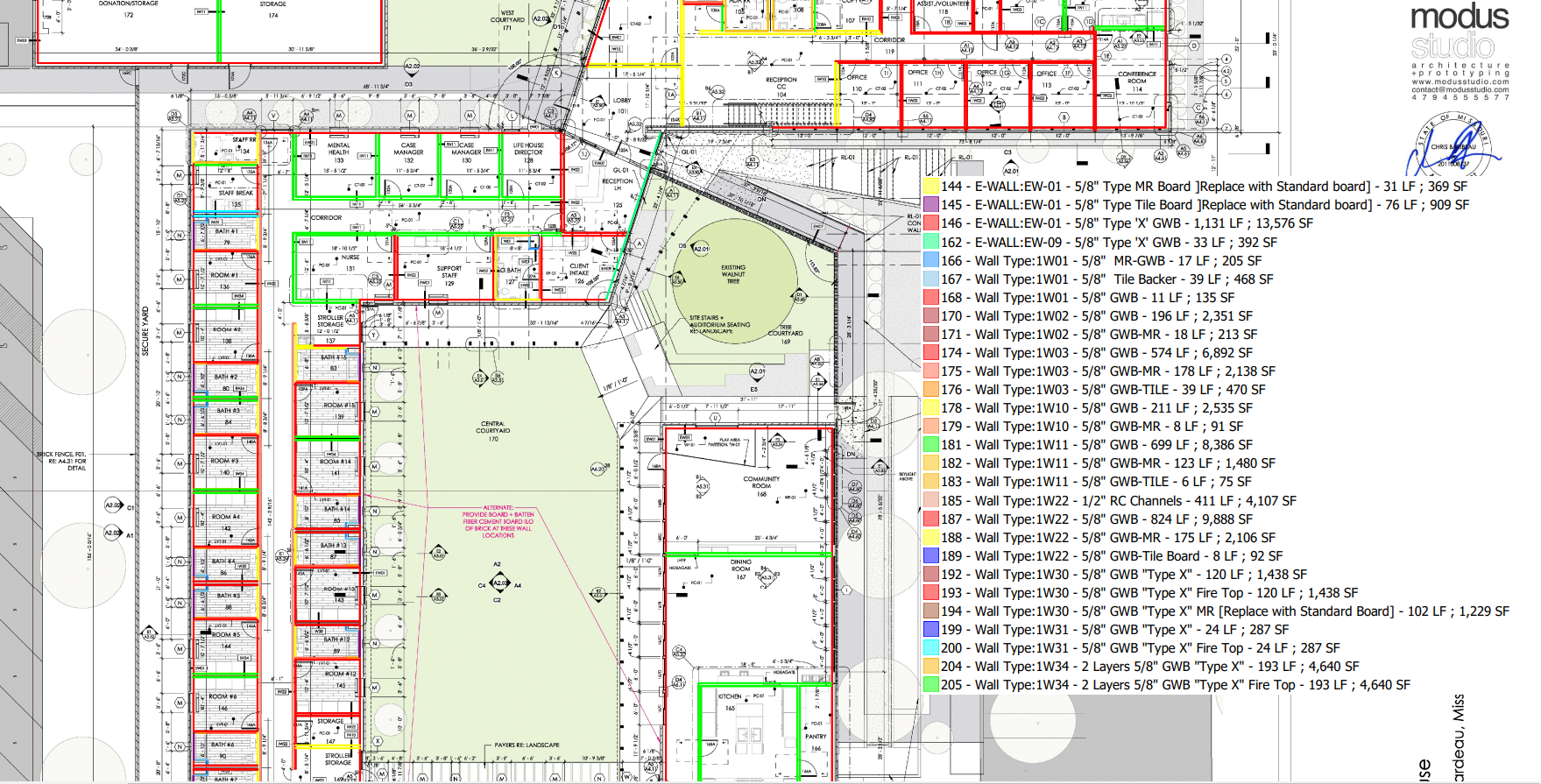Click the modus studio logo

(x=1460, y=32)
